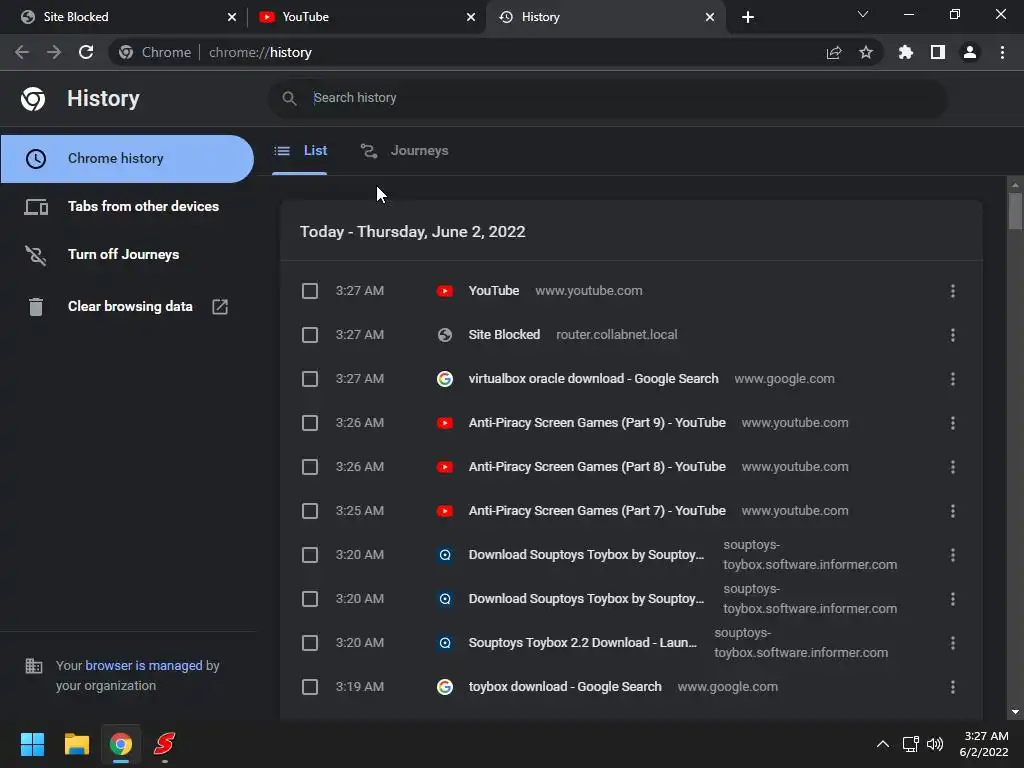The image size is (1024, 768).
Task: Click the history page scrollbar thumb
Action: click(1015, 211)
